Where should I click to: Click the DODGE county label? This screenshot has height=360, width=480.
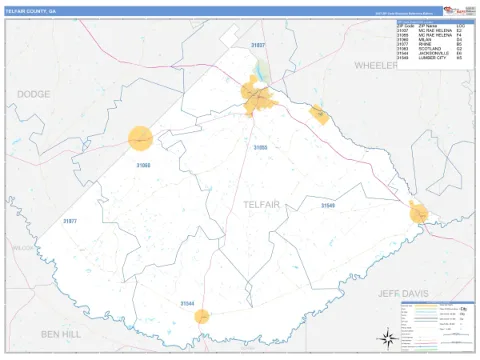click(x=33, y=94)
